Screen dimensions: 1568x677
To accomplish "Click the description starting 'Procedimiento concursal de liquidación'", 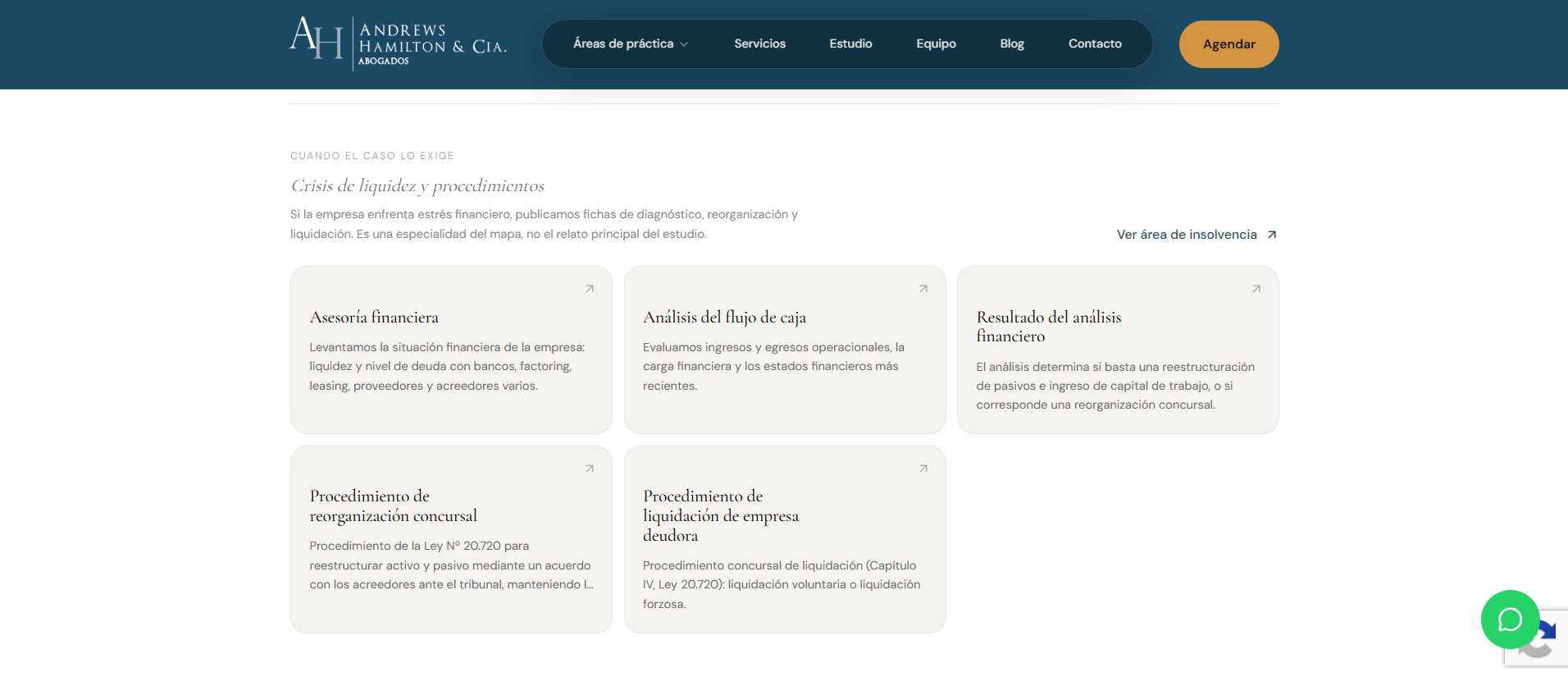I will [x=782, y=584].
